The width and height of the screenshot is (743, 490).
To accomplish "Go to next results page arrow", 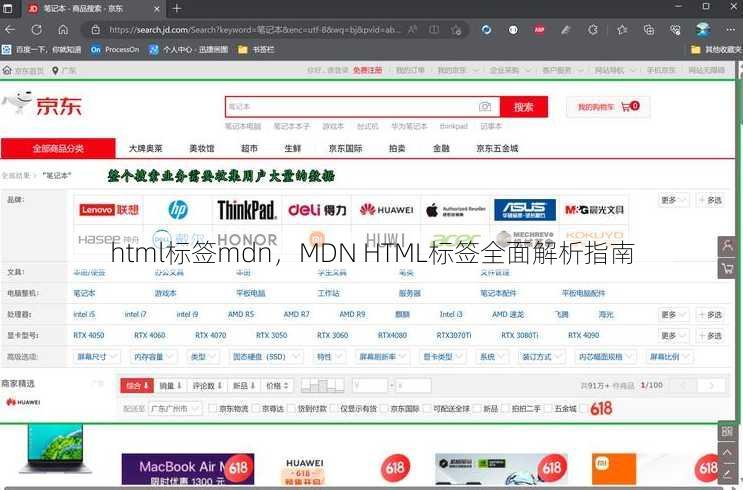I will coord(711,386).
